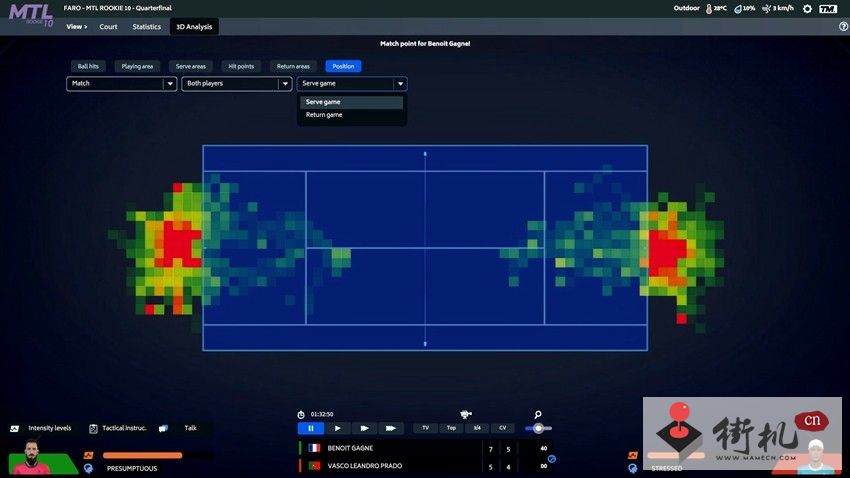Select the Return areas analysis filter
The height and width of the screenshot is (478, 850).
click(293, 66)
